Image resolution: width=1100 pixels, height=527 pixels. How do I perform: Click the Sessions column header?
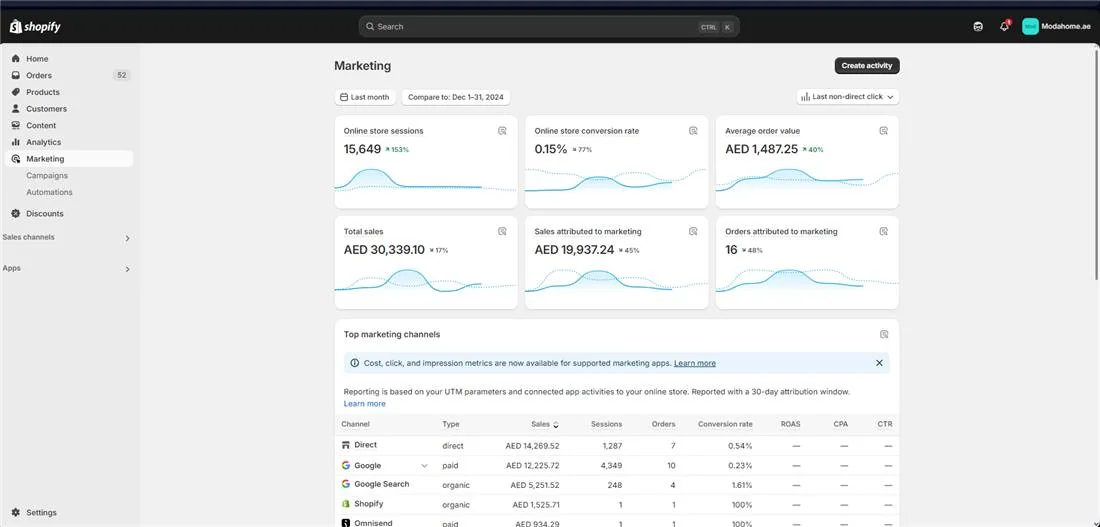click(606, 425)
